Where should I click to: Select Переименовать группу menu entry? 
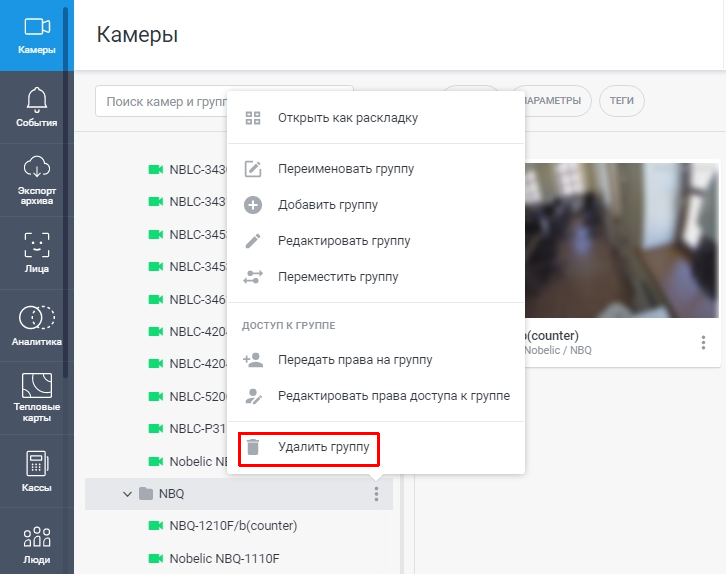tap(376, 169)
